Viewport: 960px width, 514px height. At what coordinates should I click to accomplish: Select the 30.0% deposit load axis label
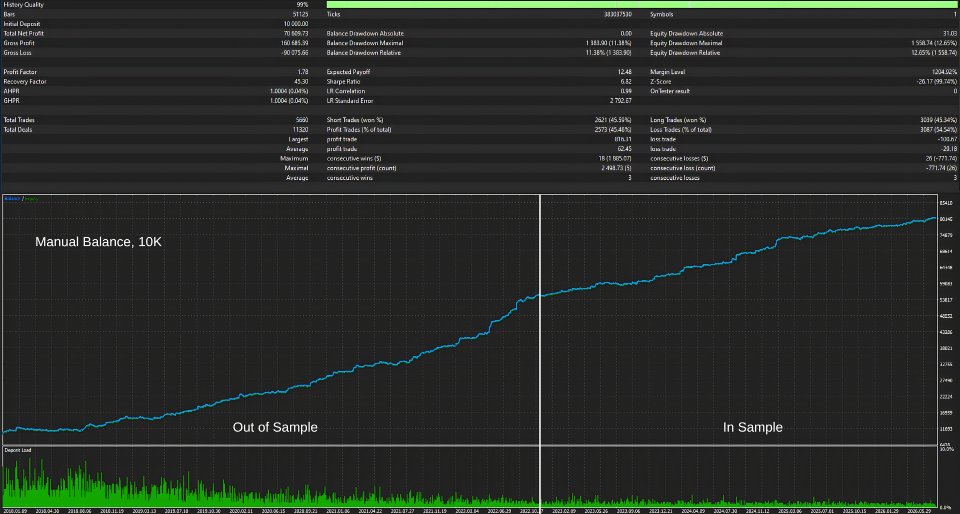tap(946, 449)
